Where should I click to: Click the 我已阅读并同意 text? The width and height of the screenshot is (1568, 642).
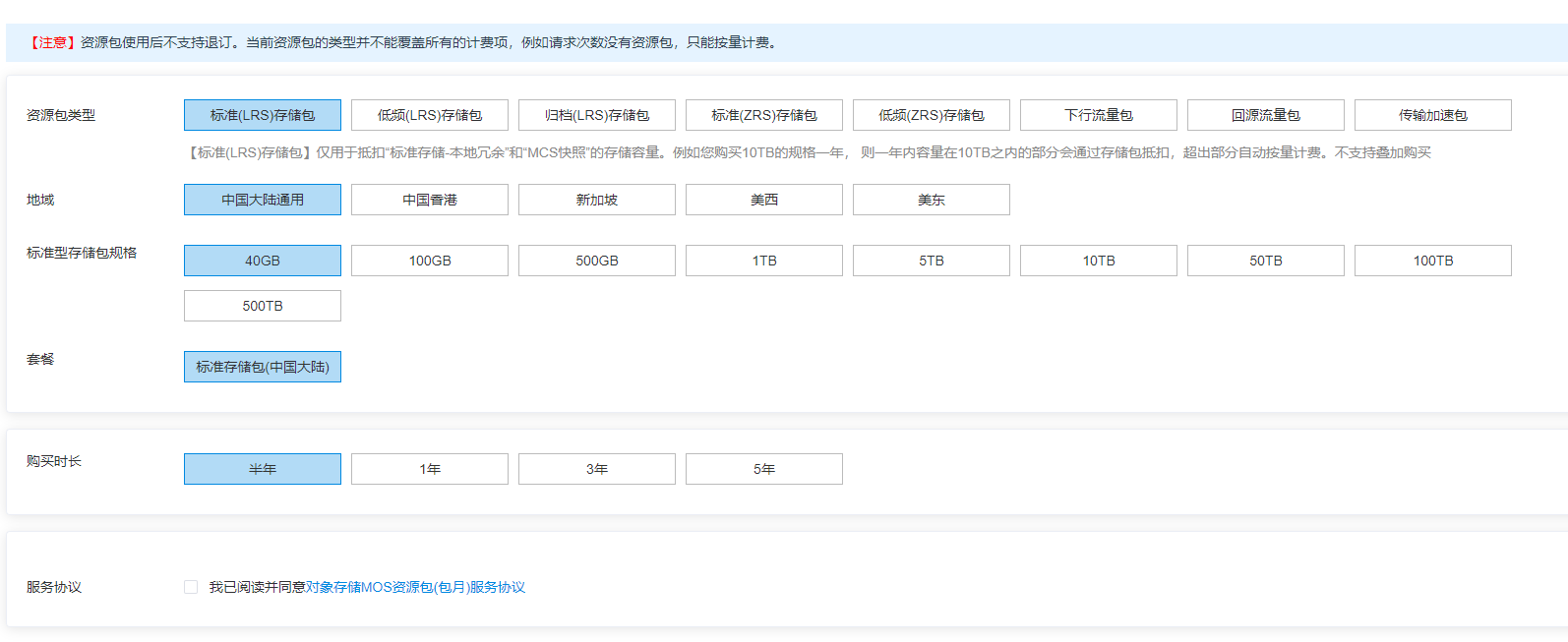coord(257,587)
